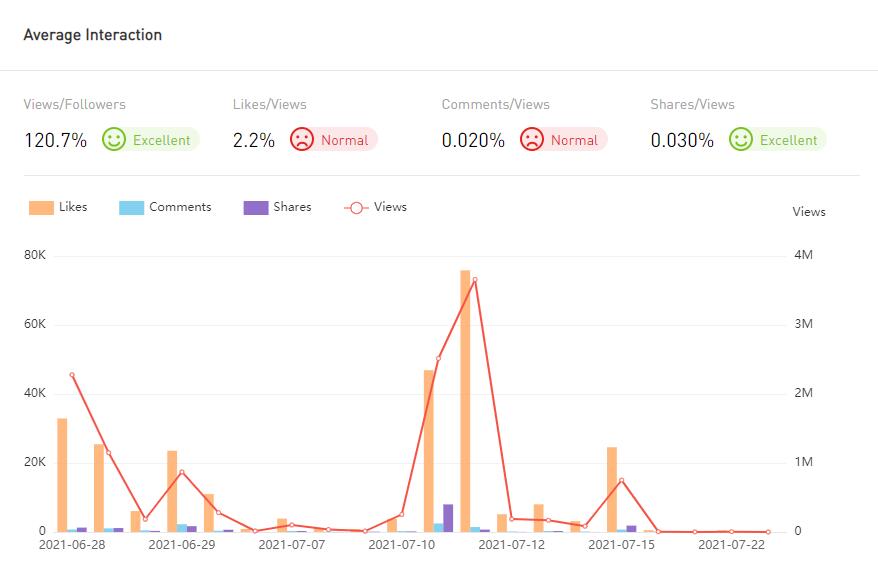Click the green smiley icon under Views/Followers

pos(114,140)
